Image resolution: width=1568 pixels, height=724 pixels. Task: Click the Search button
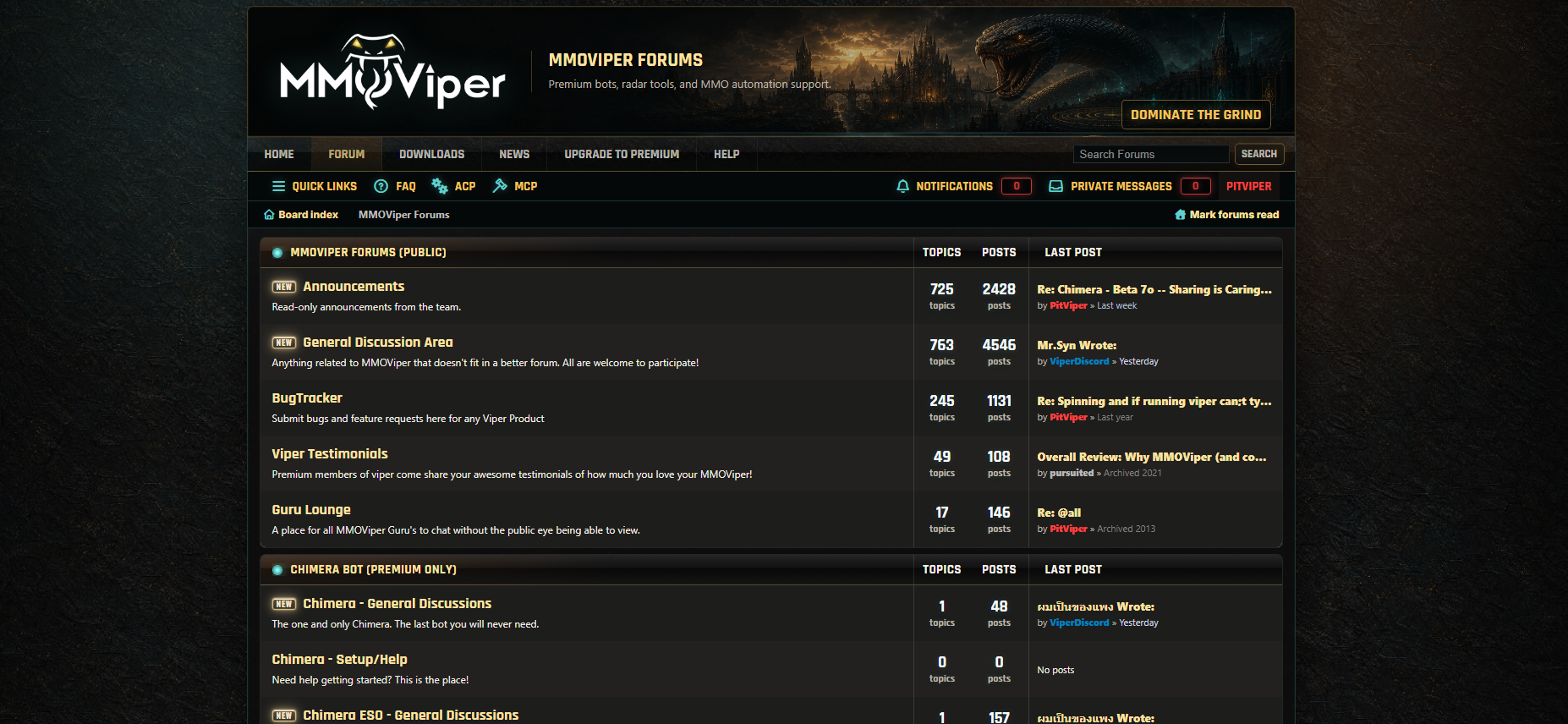tap(1259, 154)
